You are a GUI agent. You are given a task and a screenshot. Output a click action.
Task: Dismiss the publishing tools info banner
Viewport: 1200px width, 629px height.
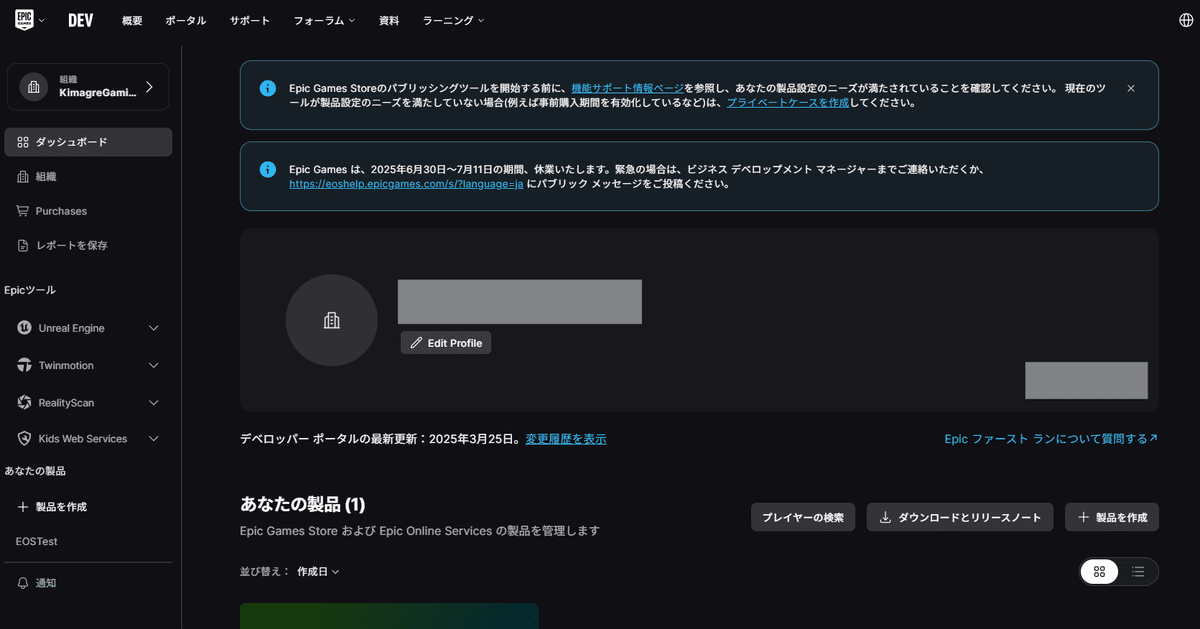click(x=1130, y=88)
